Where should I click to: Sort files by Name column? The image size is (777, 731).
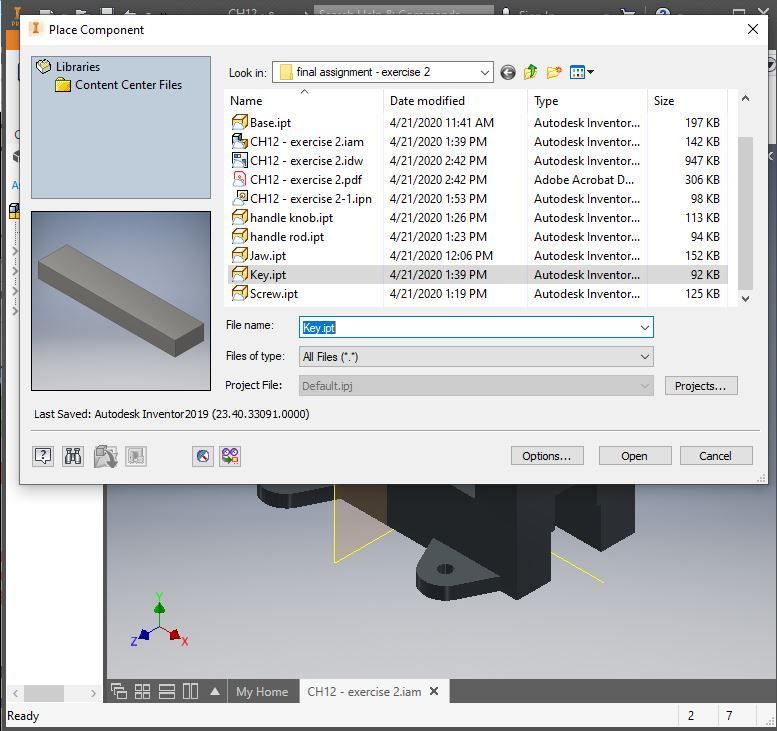[304, 101]
